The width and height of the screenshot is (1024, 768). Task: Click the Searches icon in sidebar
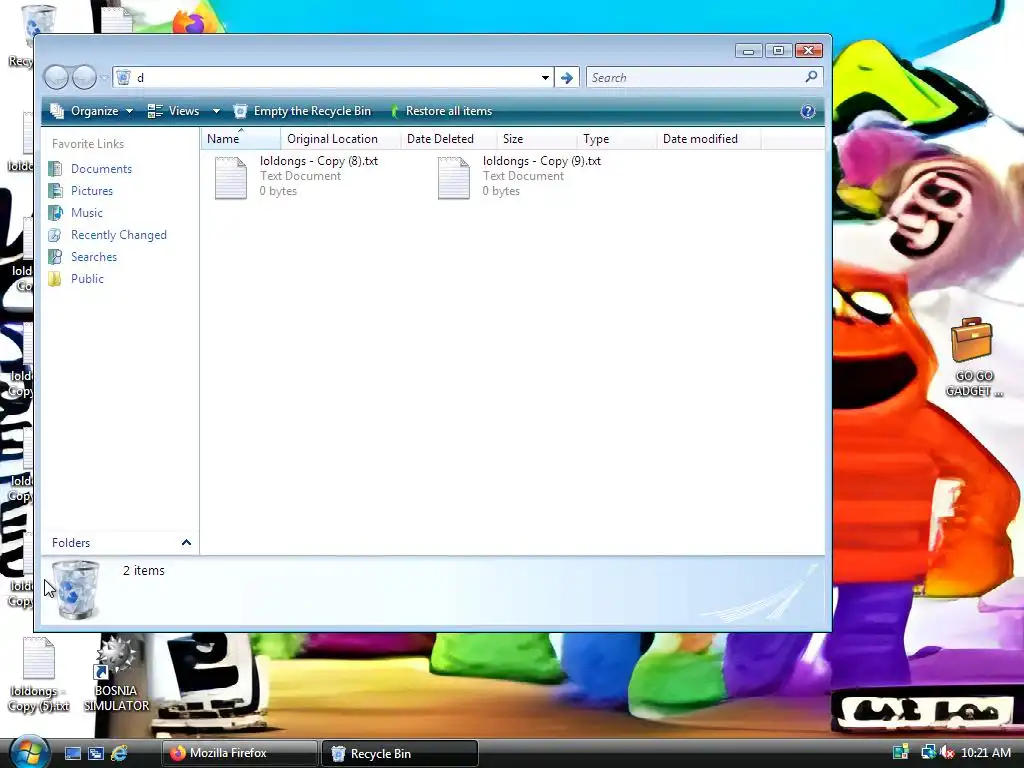[x=56, y=257]
